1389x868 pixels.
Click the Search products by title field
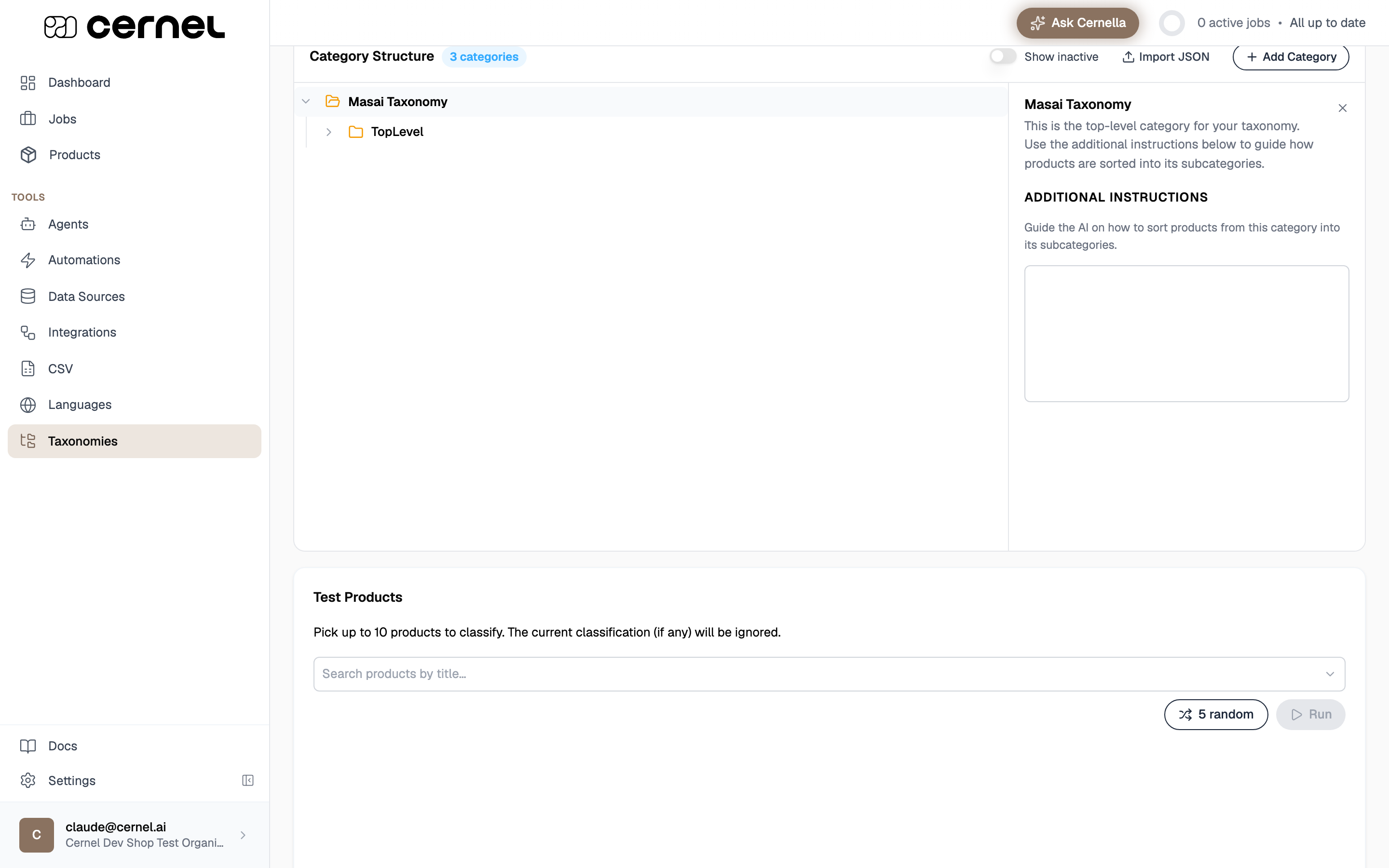coord(829,674)
